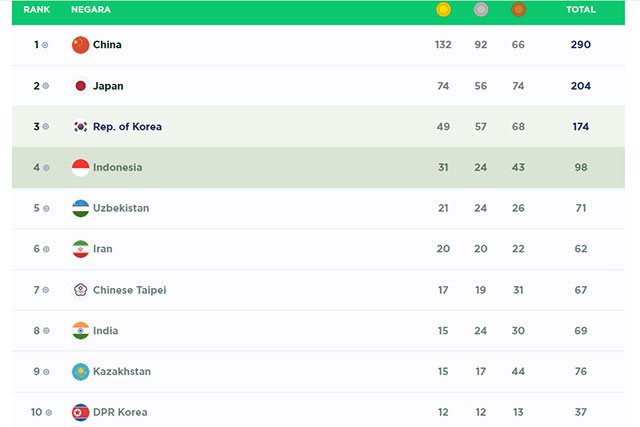Expand rank 10 row details
The width and height of the screenshot is (640, 427).
coord(48,412)
